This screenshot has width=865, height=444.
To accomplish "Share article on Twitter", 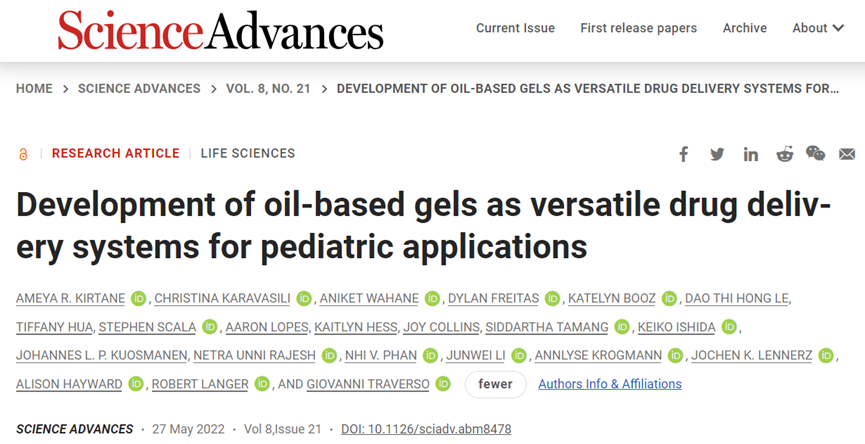I will (x=717, y=154).
